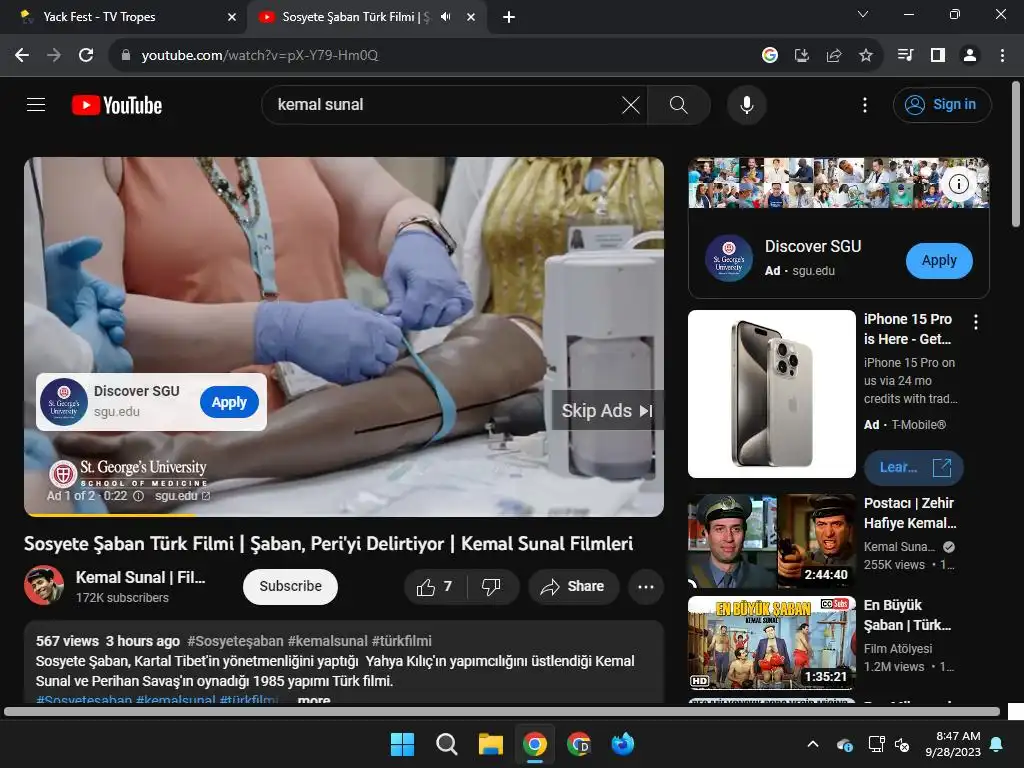
Task: Click the Learn more T-Mobile ad button
Action: pos(913,468)
